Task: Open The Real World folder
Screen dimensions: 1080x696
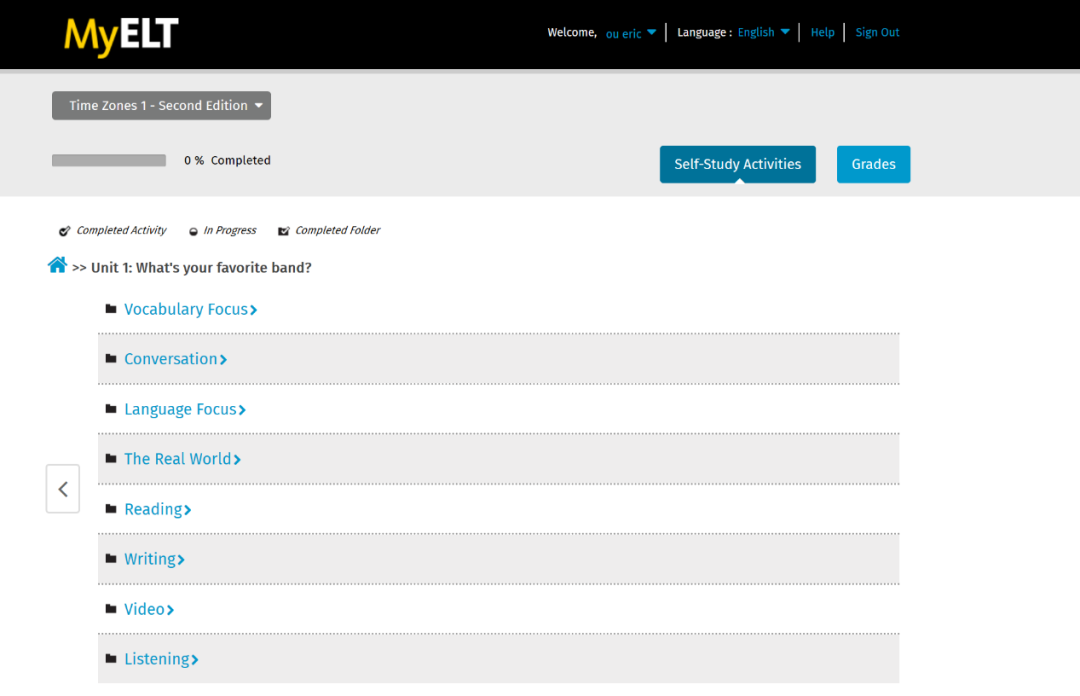Action: point(183,459)
